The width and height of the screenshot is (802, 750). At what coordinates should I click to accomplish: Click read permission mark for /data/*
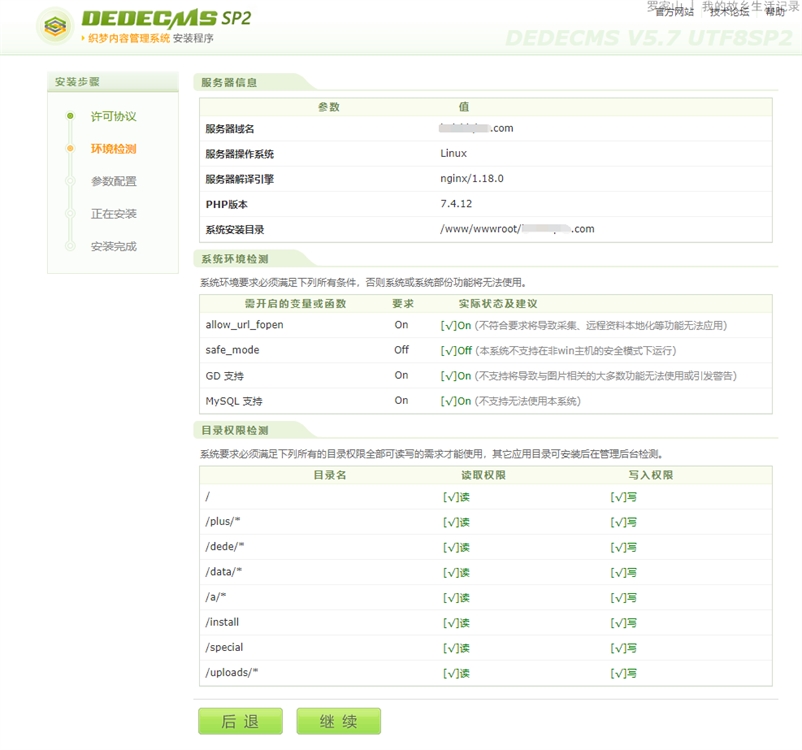(x=456, y=572)
